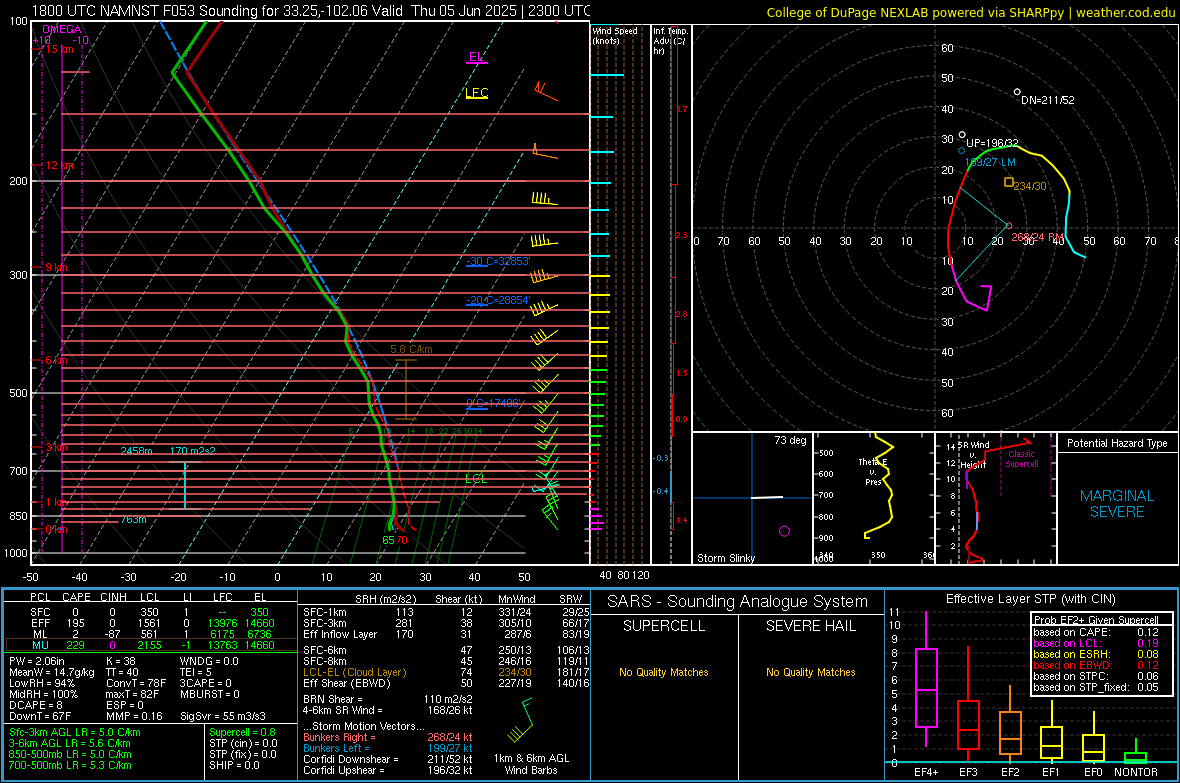This screenshot has width=1180, height=783.
Task: Click the 'Inf. Temp. Adv.' panel header
Action: coord(670,41)
